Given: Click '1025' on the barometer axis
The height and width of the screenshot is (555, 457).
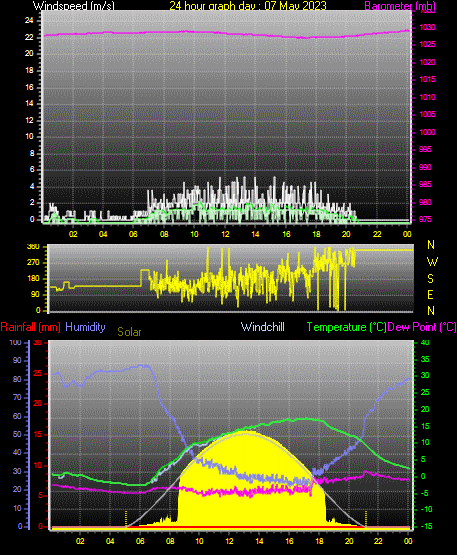Looking at the screenshot, I should point(427,45).
